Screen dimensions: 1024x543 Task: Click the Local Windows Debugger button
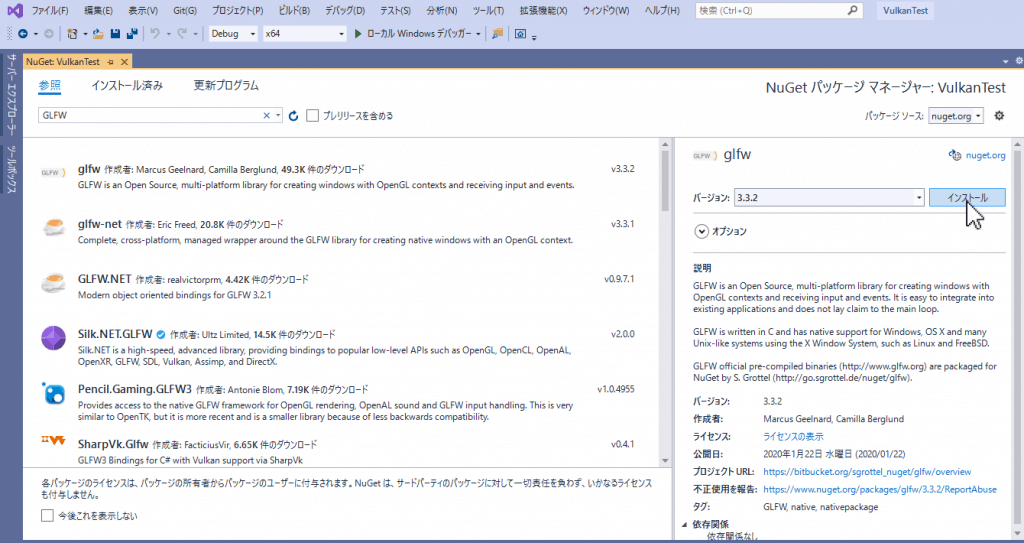[x=413, y=33]
